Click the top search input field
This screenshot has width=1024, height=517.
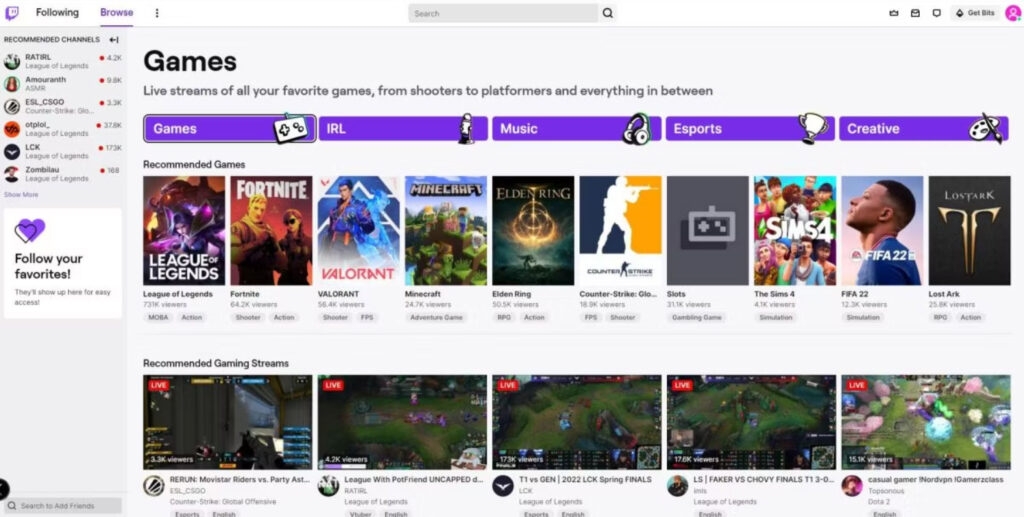(503, 13)
